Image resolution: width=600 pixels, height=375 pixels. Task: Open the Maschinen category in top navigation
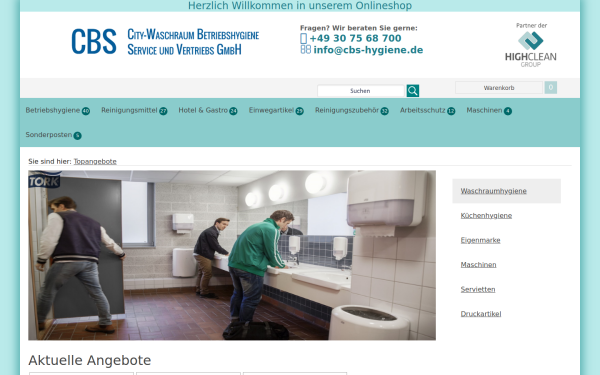pyautogui.click(x=489, y=111)
